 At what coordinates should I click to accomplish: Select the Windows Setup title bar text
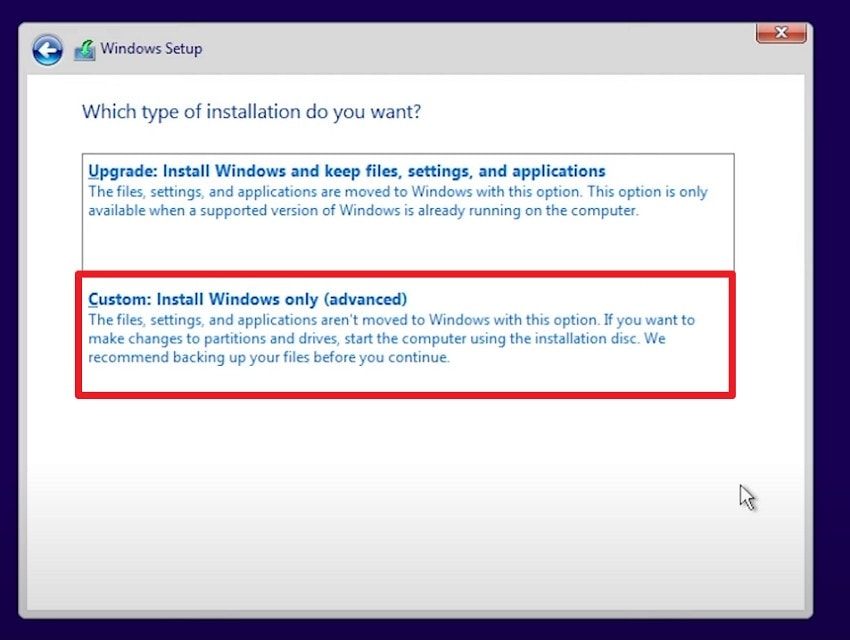(x=151, y=48)
